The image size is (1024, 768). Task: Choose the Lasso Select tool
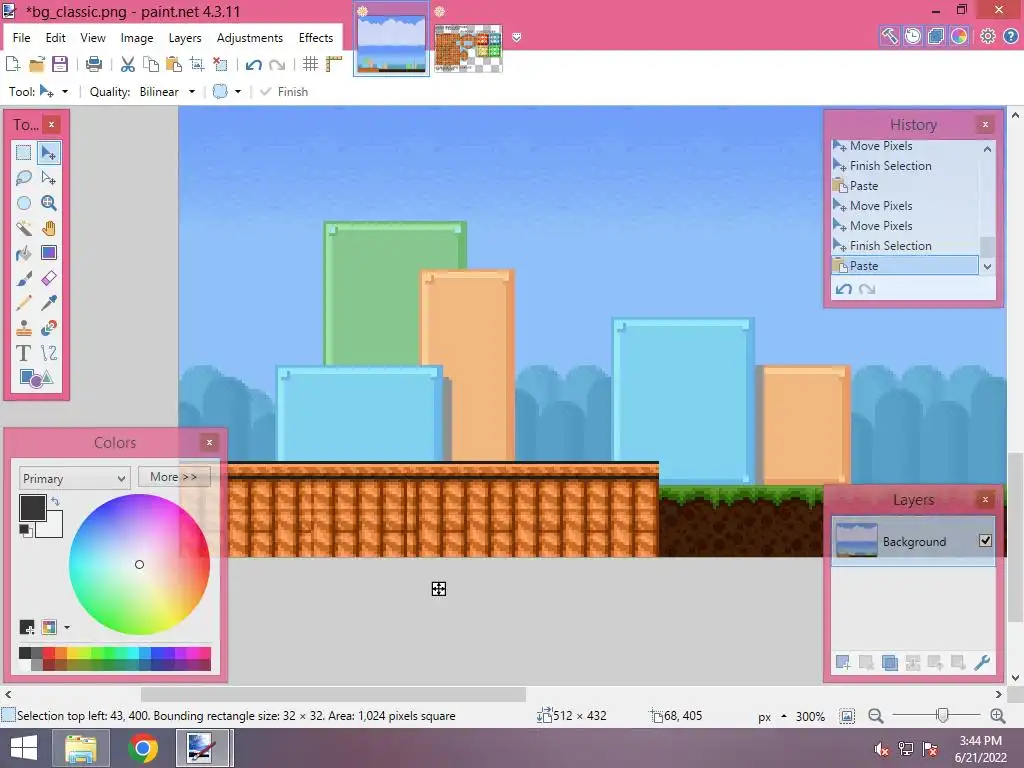(x=24, y=178)
